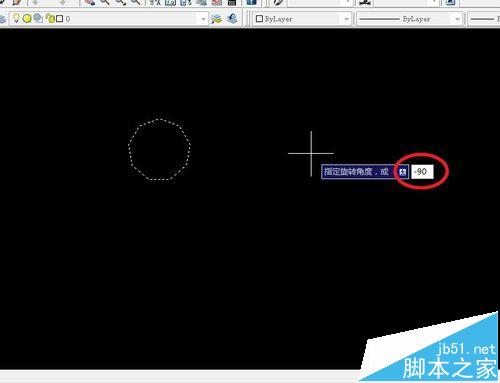This screenshot has height=383, width=500.
Task: Open the ByLayer color control dropdown
Action: click(x=347, y=19)
